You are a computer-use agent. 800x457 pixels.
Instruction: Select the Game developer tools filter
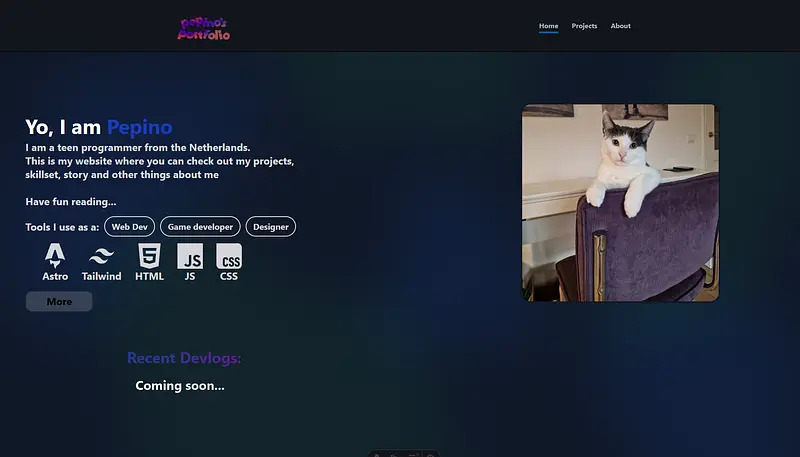coord(200,227)
